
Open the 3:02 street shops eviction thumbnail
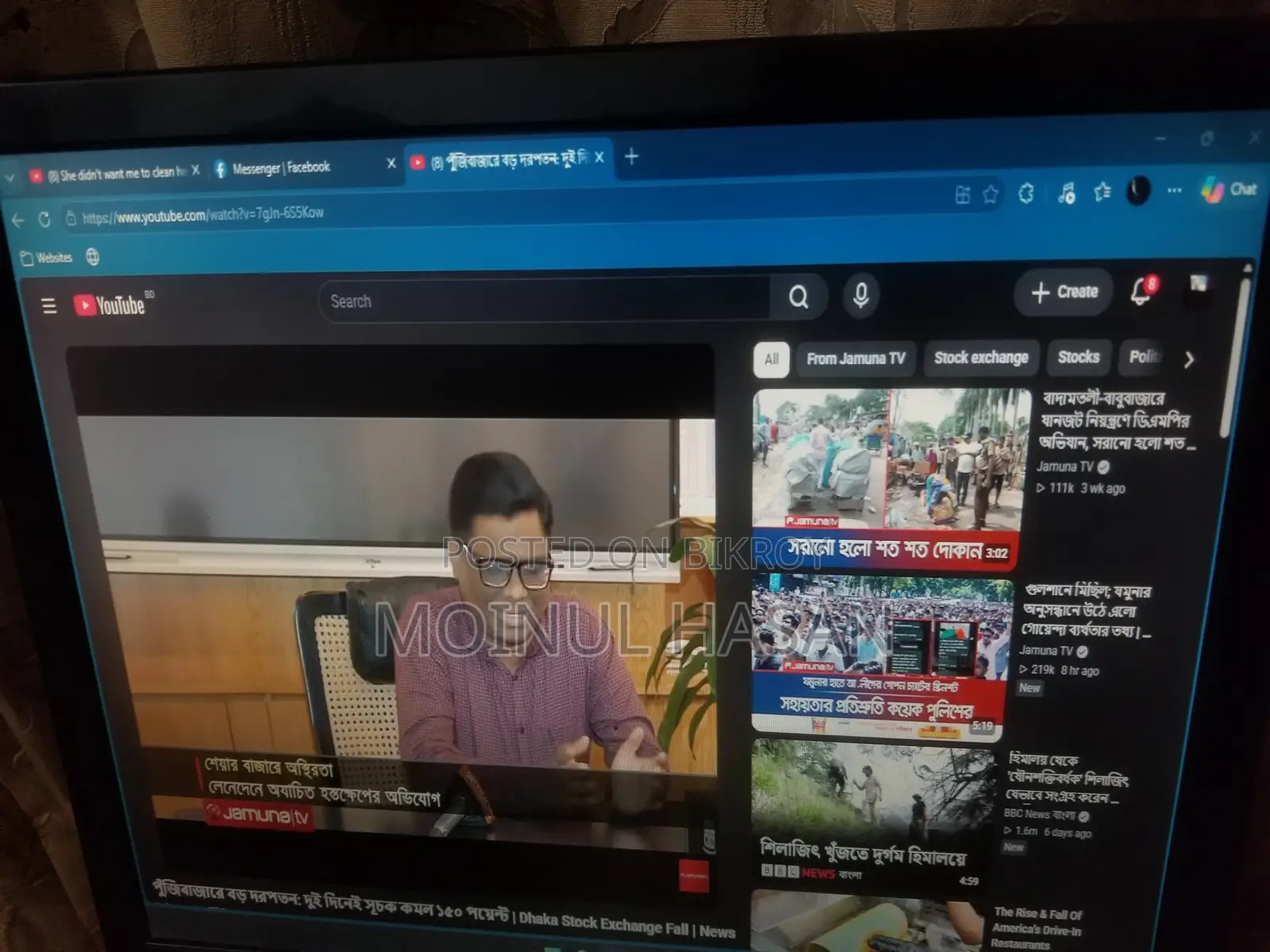pyautogui.click(x=889, y=479)
